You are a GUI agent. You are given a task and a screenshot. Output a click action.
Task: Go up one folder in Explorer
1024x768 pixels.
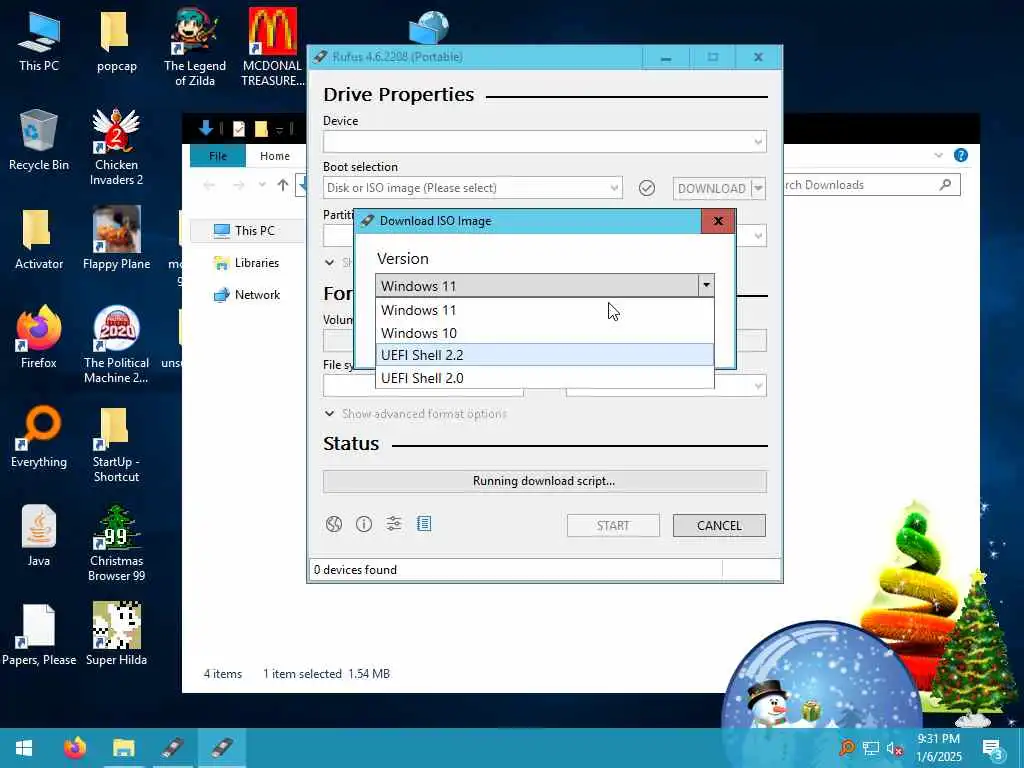[x=282, y=185]
